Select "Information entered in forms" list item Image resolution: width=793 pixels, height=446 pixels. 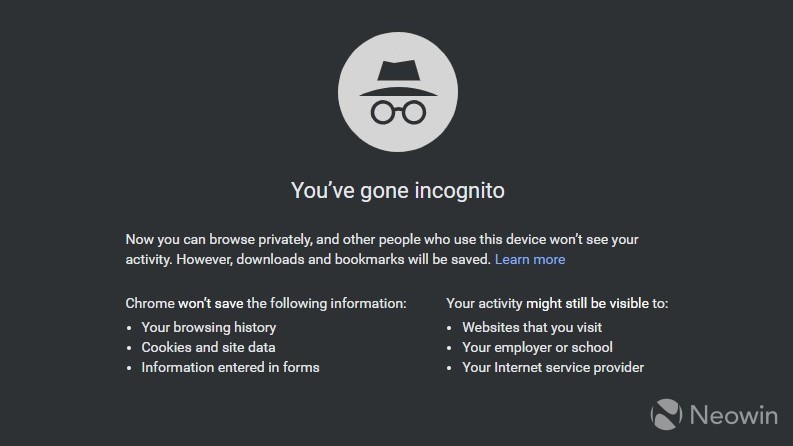tap(231, 367)
